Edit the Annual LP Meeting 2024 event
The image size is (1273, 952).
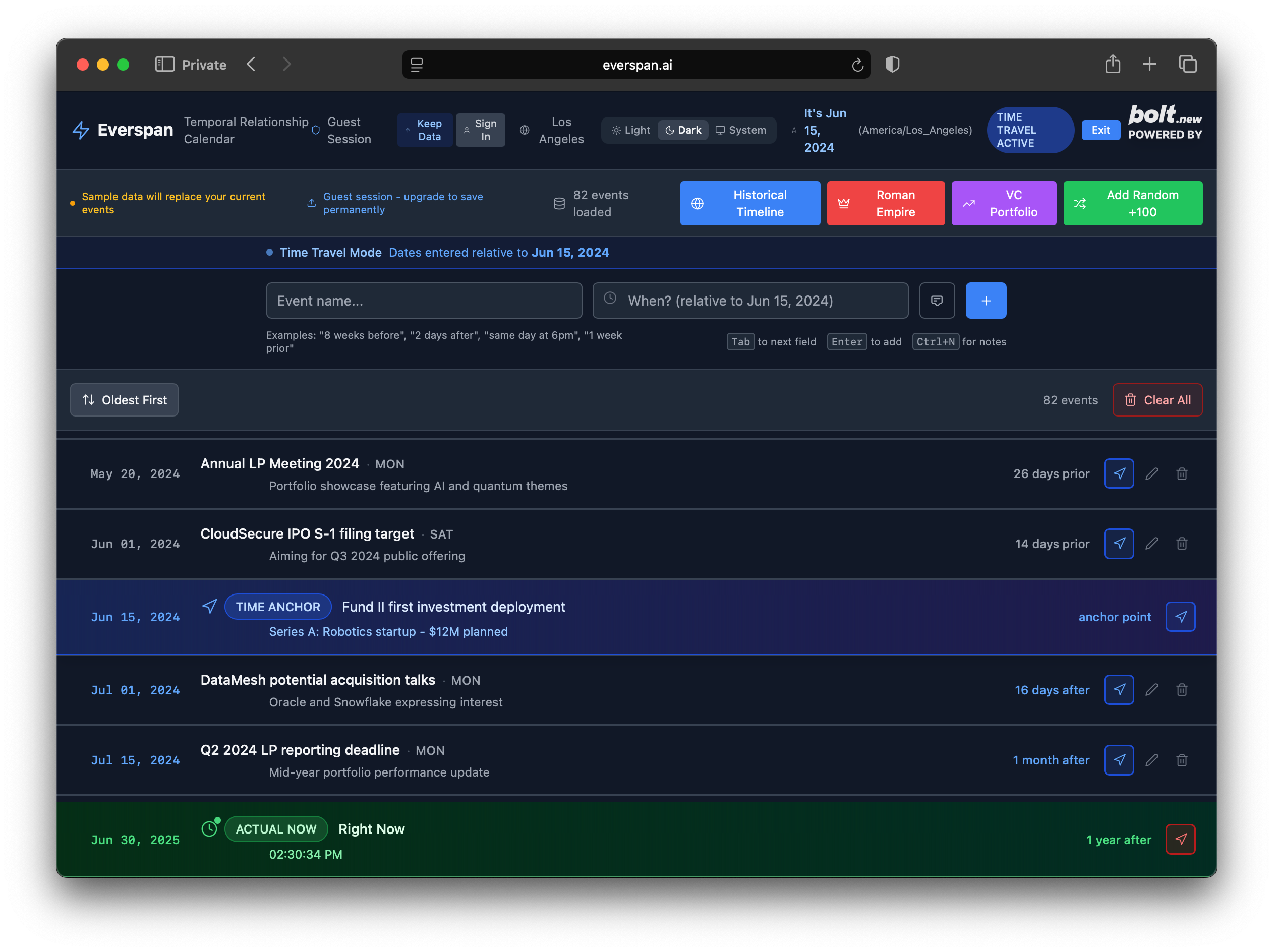pos(1151,473)
